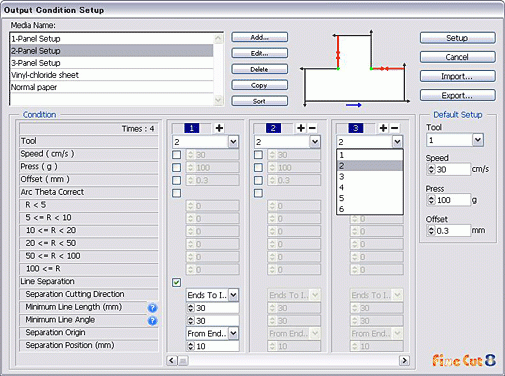This screenshot has height=376, width=505.
Task: Open Tool dropdown in column 2
Action: [x=315, y=142]
